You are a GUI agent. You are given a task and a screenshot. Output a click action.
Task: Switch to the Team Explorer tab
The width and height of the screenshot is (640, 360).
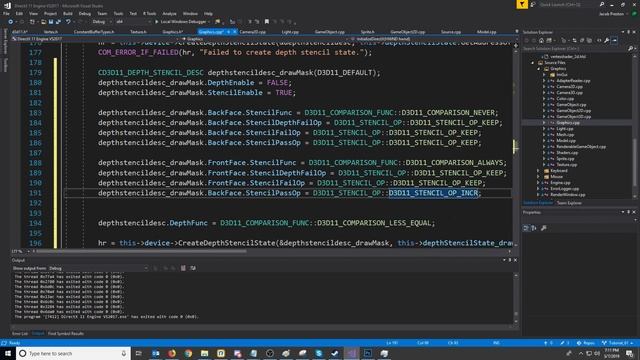(x=569, y=203)
